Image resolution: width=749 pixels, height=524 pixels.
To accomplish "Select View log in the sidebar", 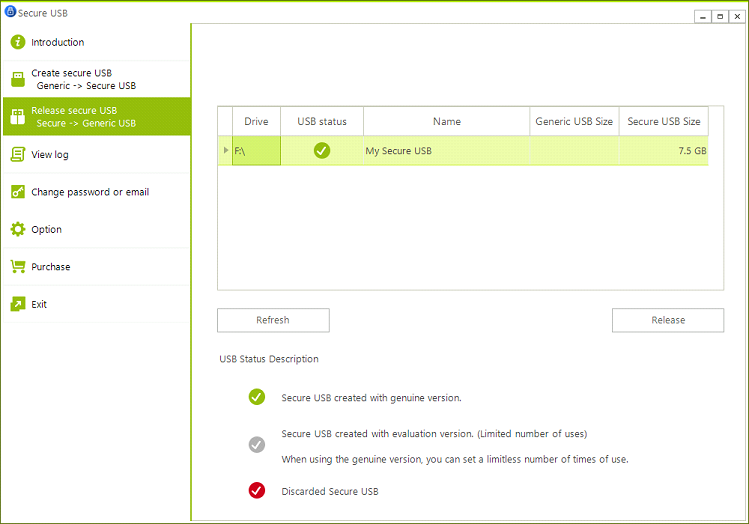I will pyautogui.click(x=50, y=155).
